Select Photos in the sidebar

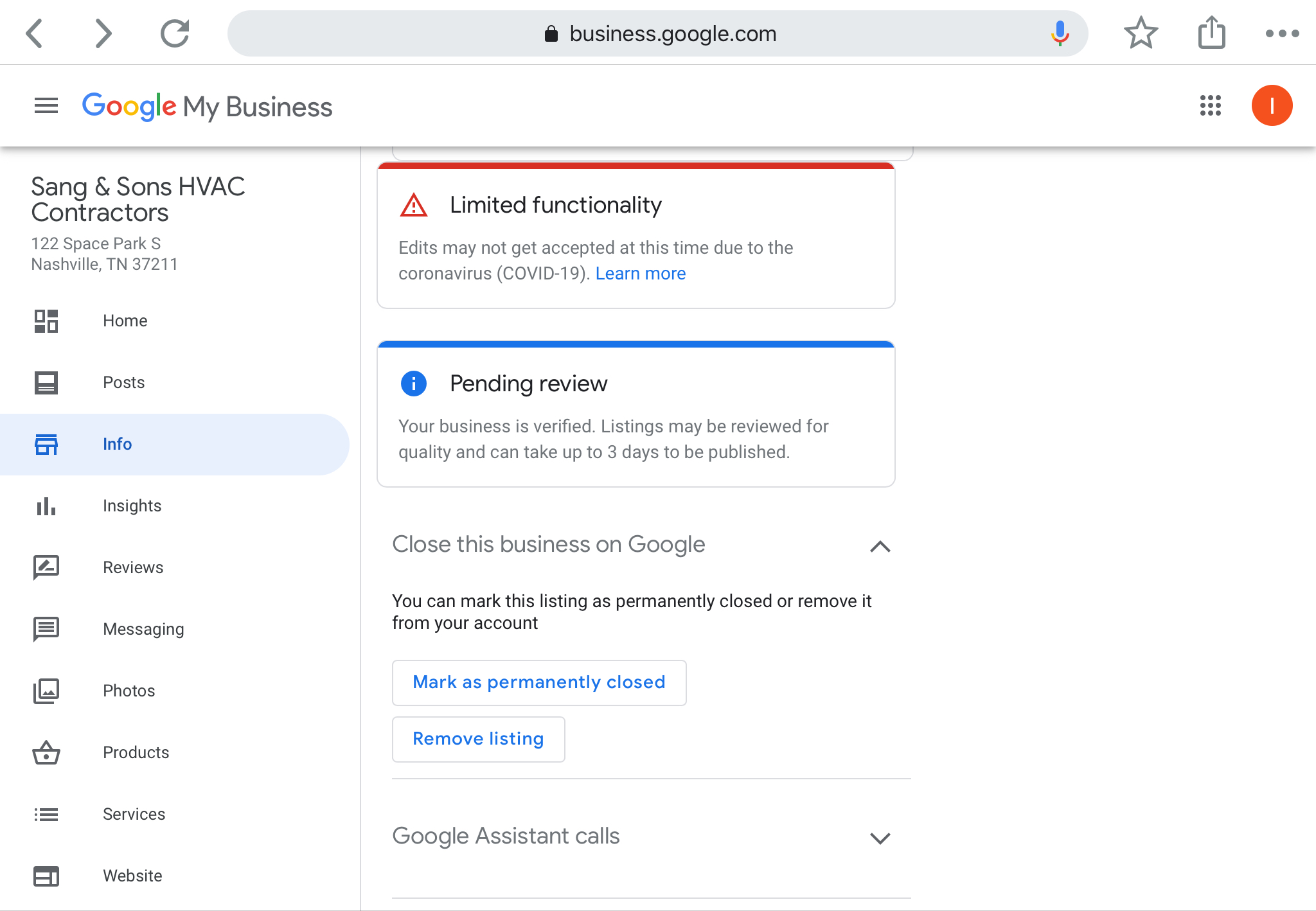(x=129, y=691)
